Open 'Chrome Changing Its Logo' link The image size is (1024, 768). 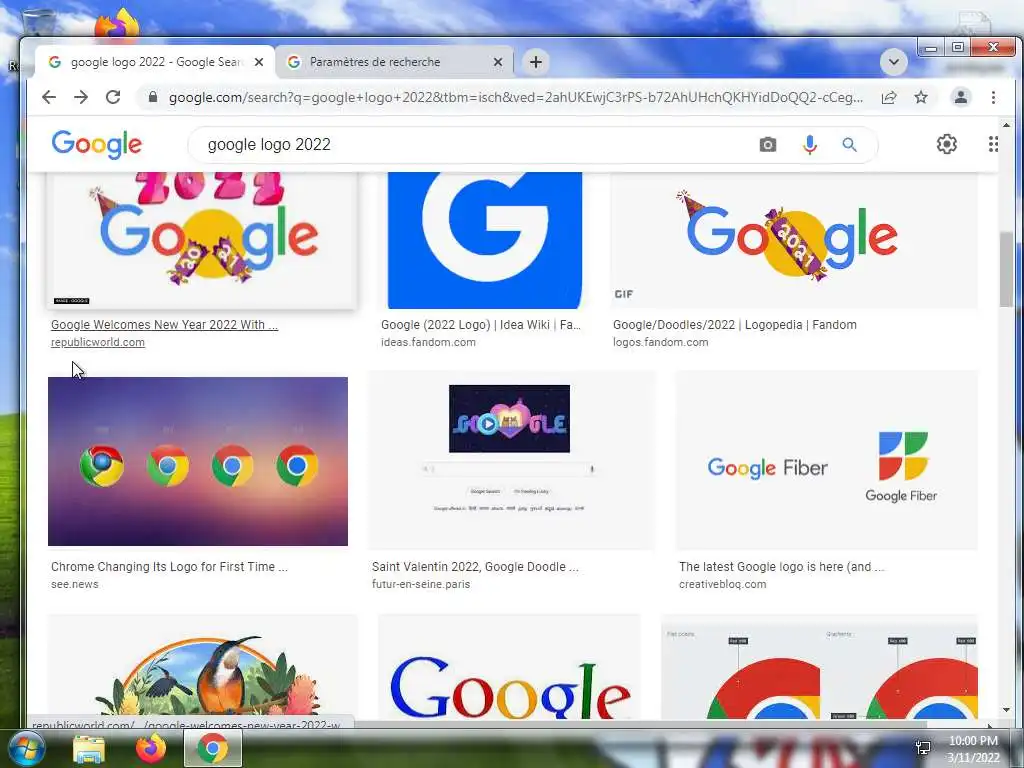[x=169, y=567]
